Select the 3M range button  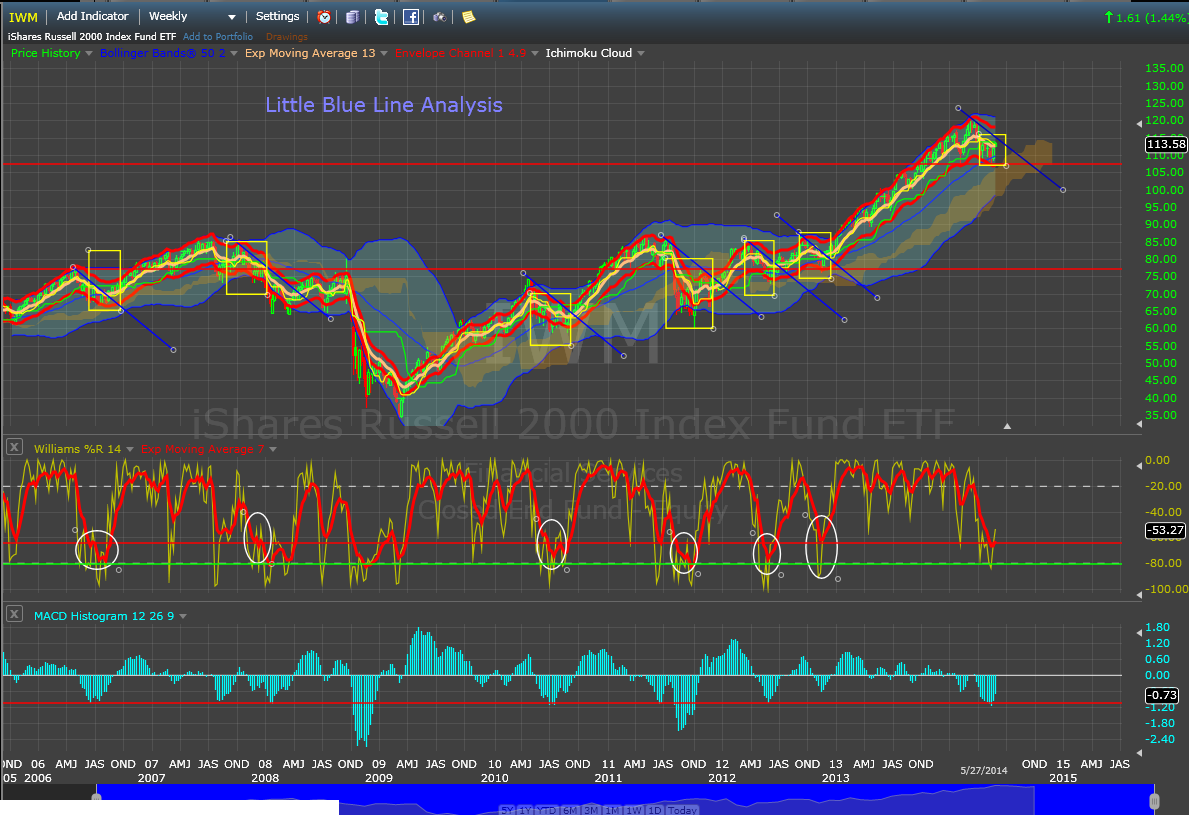[591, 810]
